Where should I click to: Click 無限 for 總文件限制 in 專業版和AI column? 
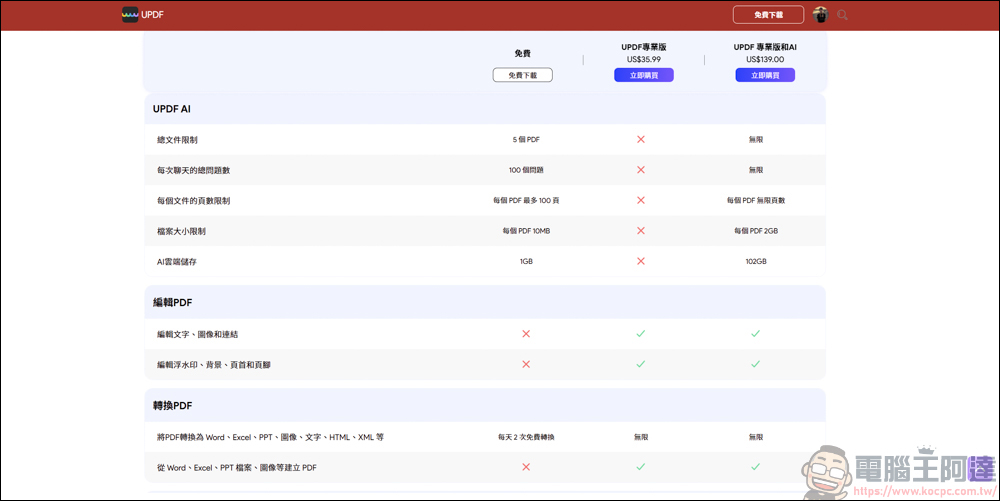coord(756,140)
